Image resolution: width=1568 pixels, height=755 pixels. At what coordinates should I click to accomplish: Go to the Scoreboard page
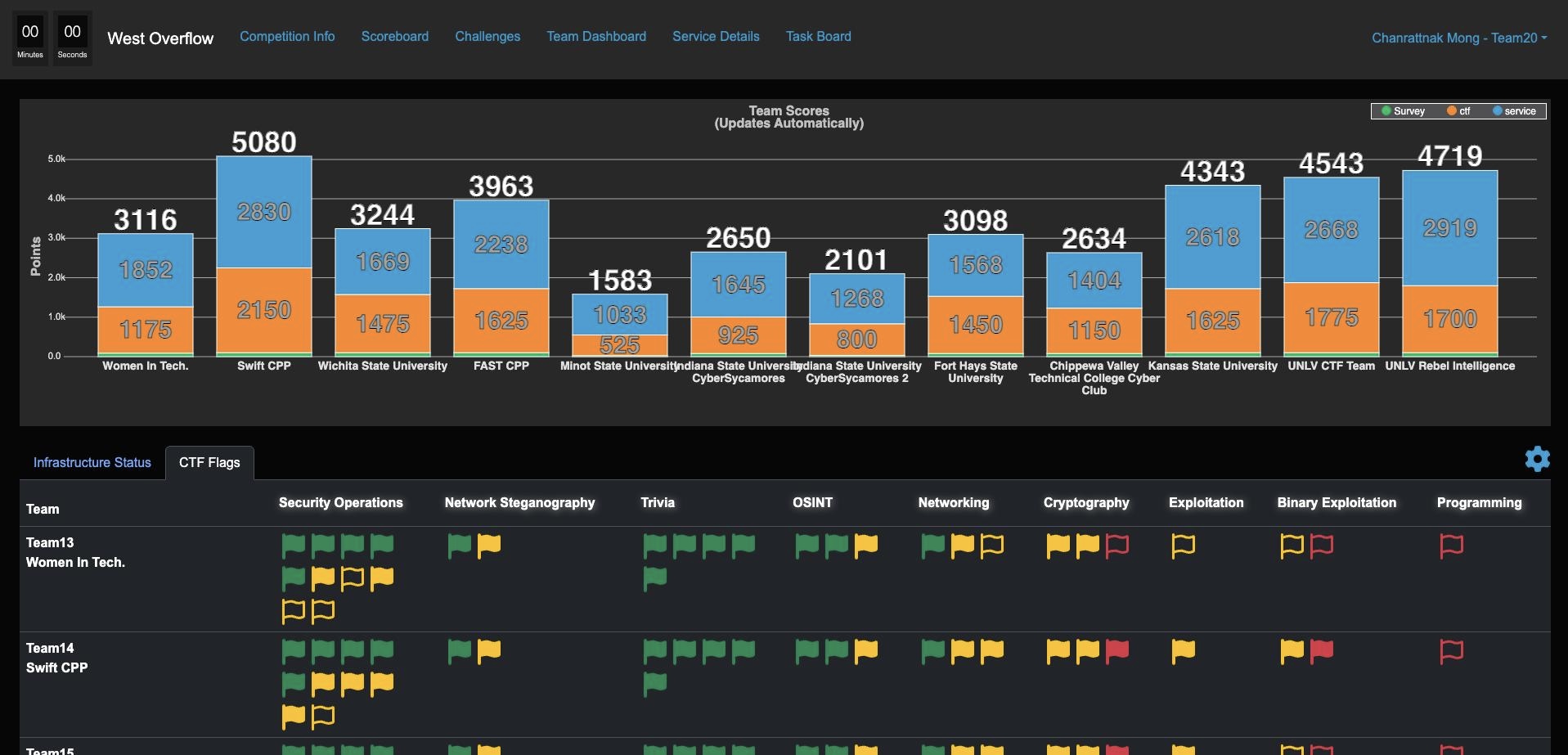pos(395,36)
